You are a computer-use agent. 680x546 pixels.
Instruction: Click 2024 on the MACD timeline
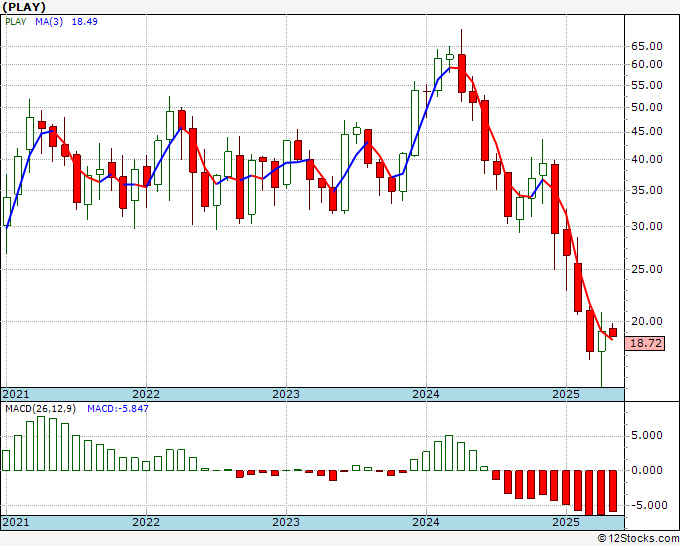coord(426,522)
